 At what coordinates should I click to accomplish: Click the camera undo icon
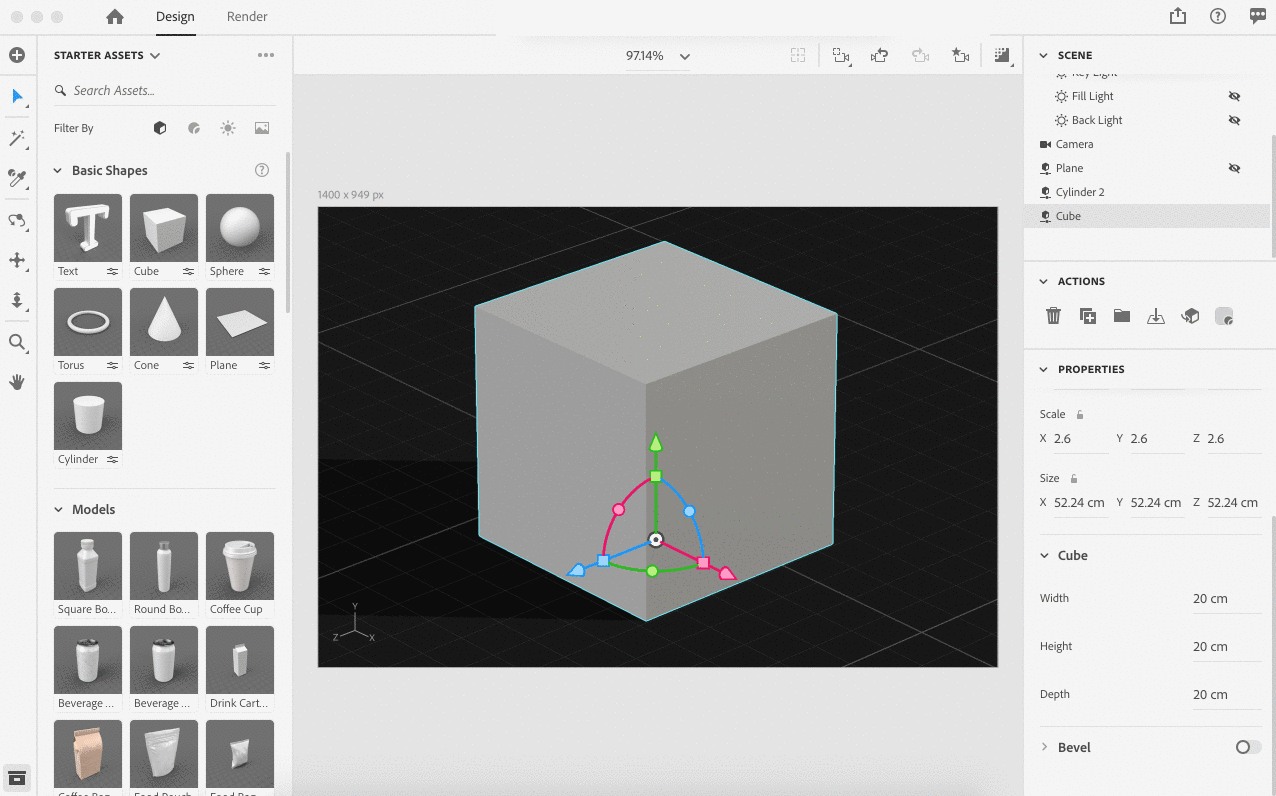[x=880, y=56]
